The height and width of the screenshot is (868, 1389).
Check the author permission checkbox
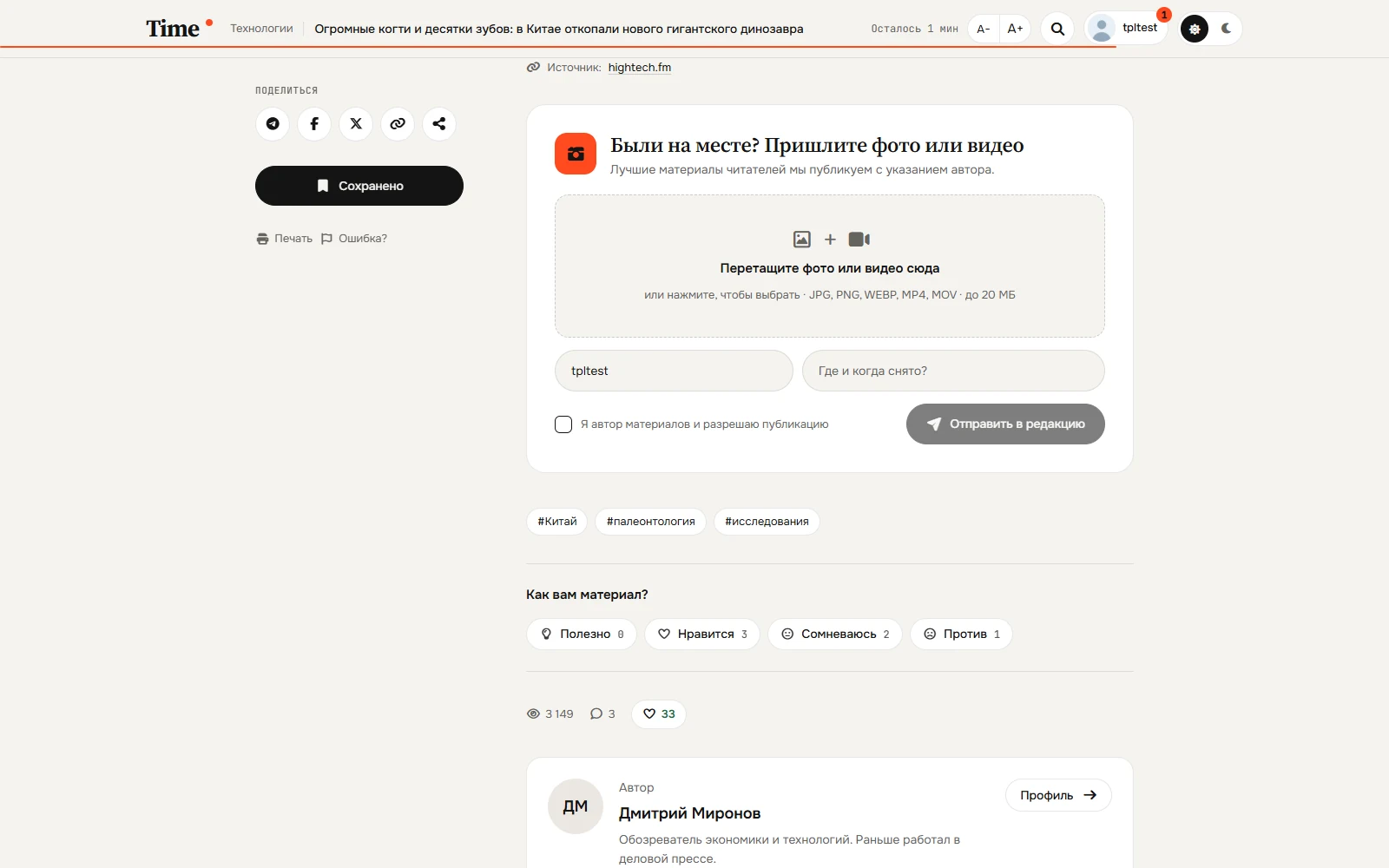(x=563, y=424)
